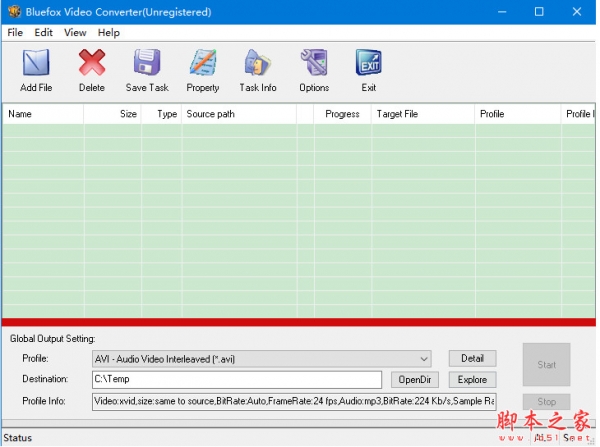600x447 pixels.
Task: Click the Start conversion button
Action: click(546, 365)
